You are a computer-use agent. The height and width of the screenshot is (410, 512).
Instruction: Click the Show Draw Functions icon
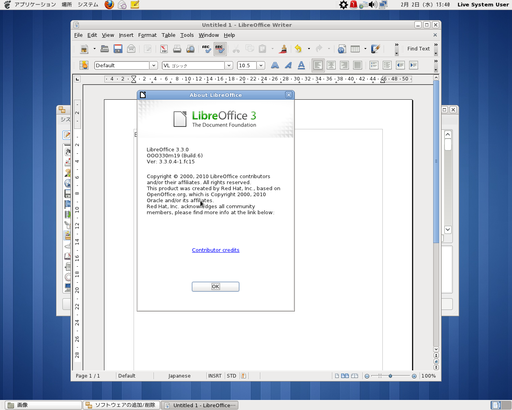[x=375, y=49]
